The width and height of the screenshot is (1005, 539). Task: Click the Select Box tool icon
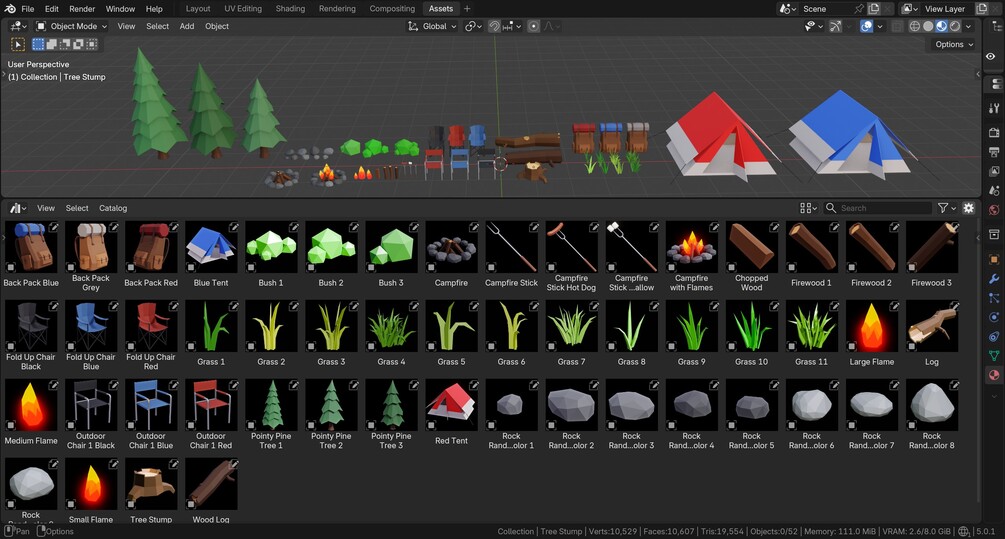[x=18, y=44]
